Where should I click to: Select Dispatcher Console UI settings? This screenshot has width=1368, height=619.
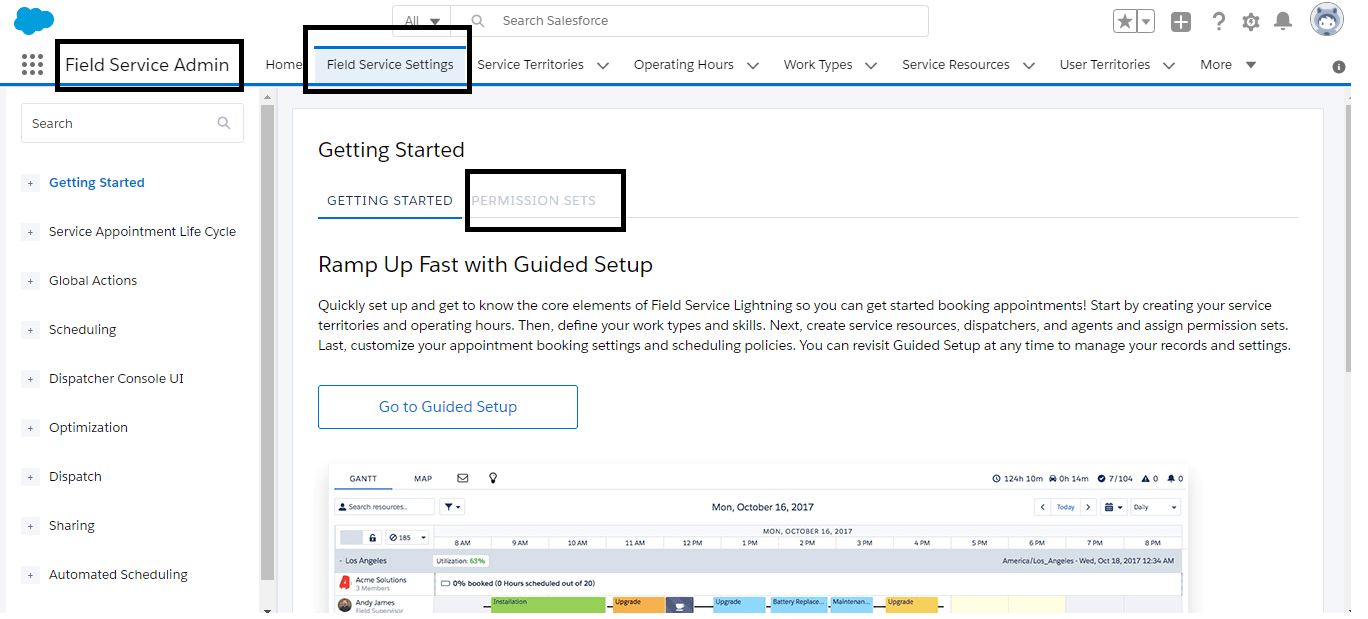click(116, 378)
